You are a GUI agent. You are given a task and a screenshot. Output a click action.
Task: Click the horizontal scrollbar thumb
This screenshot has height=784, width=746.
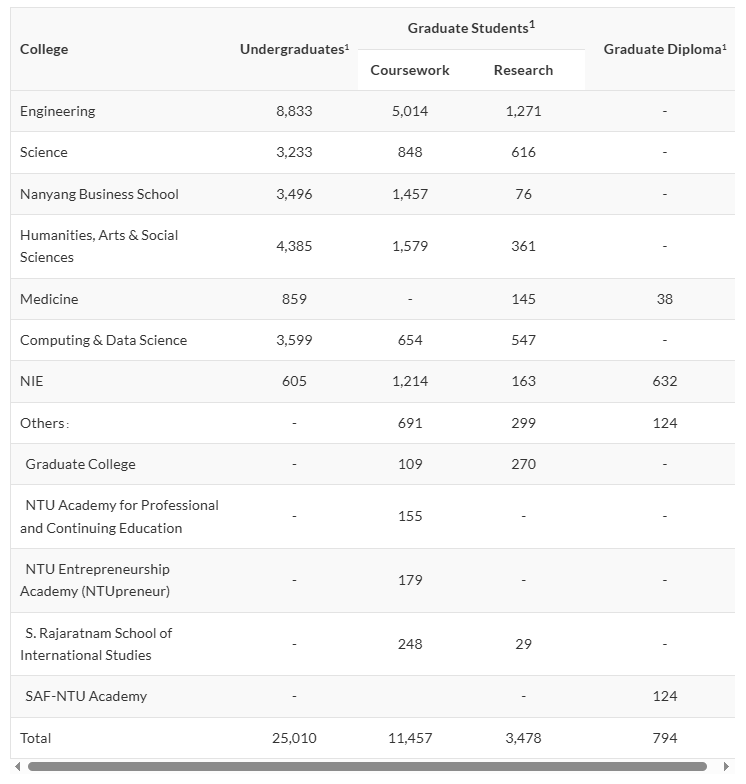[x=367, y=767]
